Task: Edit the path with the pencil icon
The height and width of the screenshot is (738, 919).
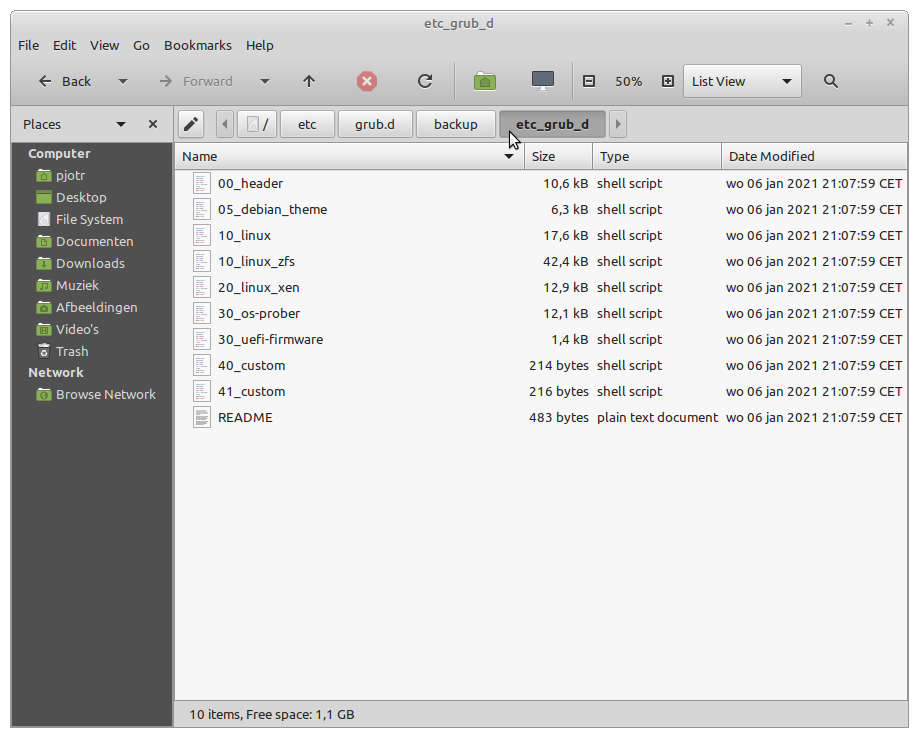Action: point(190,123)
